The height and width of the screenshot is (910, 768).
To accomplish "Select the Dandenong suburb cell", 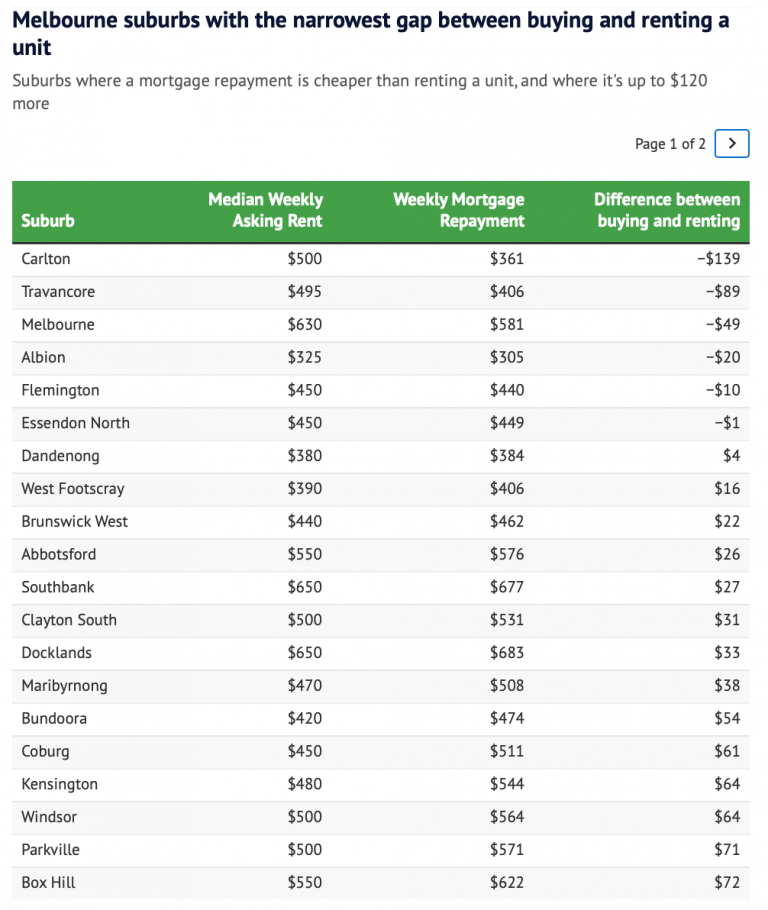I will click(x=60, y=456).
